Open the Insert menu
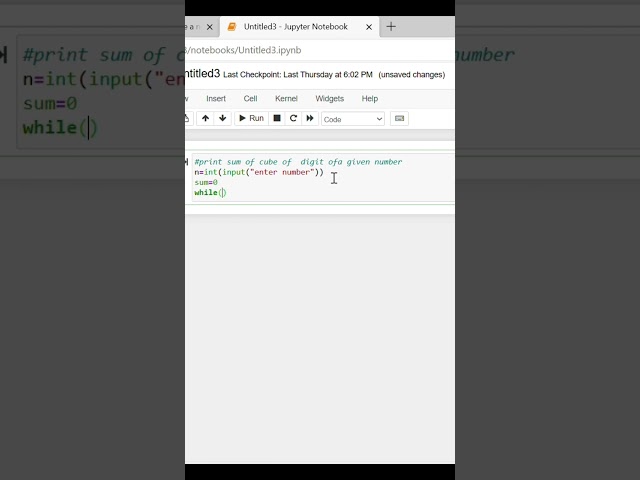This screenshot has width=640, height=480. (x=216, y=98)
